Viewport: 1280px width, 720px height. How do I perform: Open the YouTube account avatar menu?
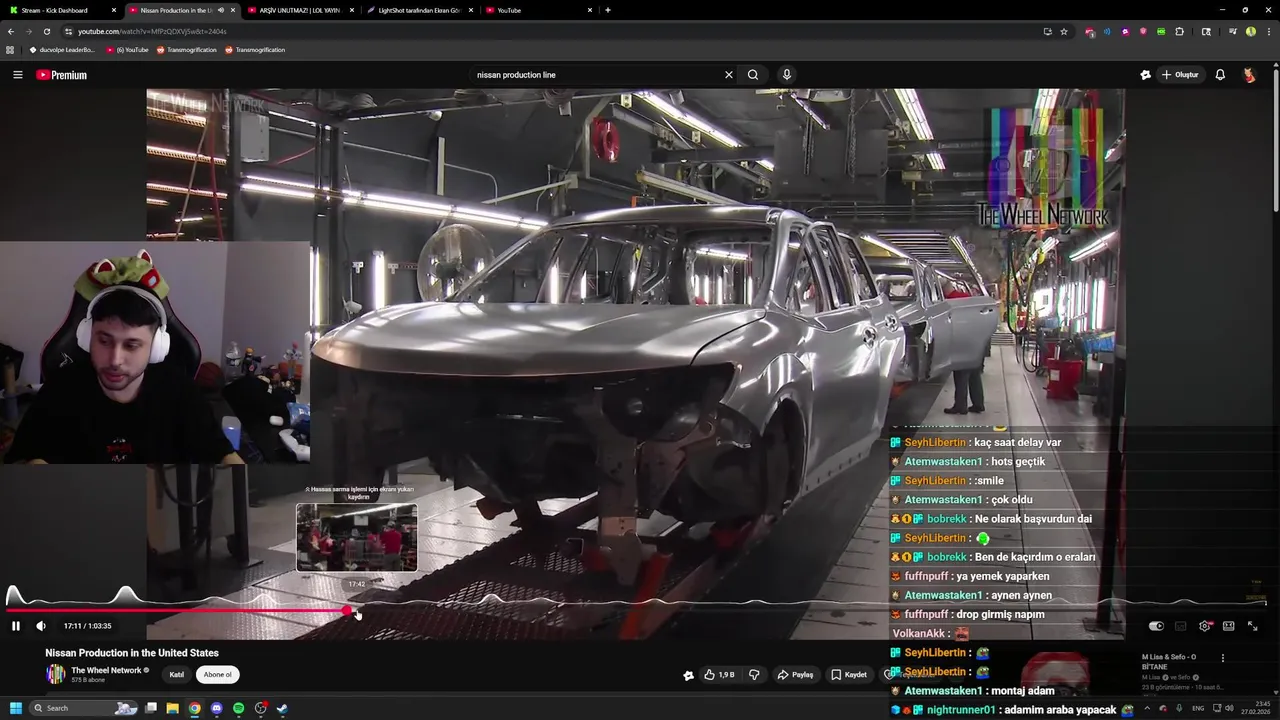(x=1249, y=75)
